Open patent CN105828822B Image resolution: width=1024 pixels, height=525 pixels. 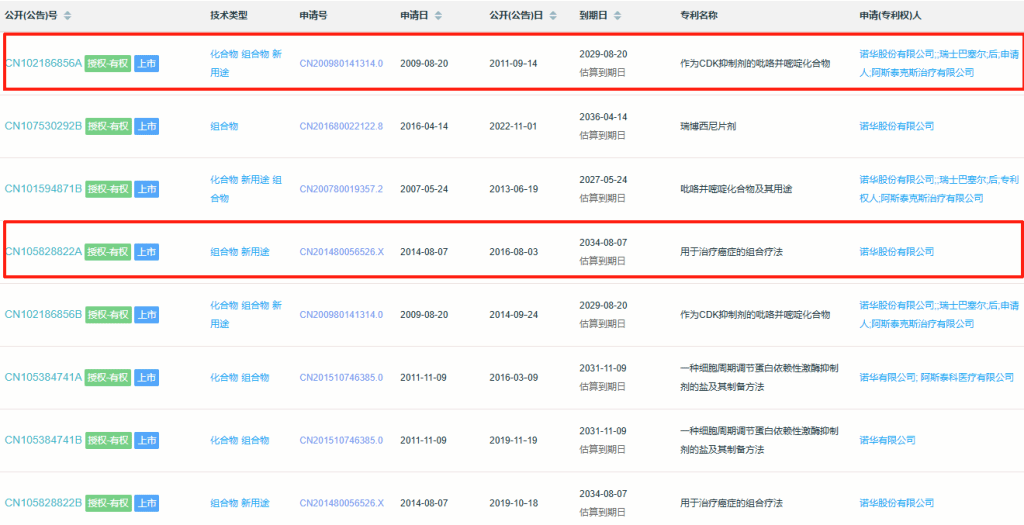43,503
